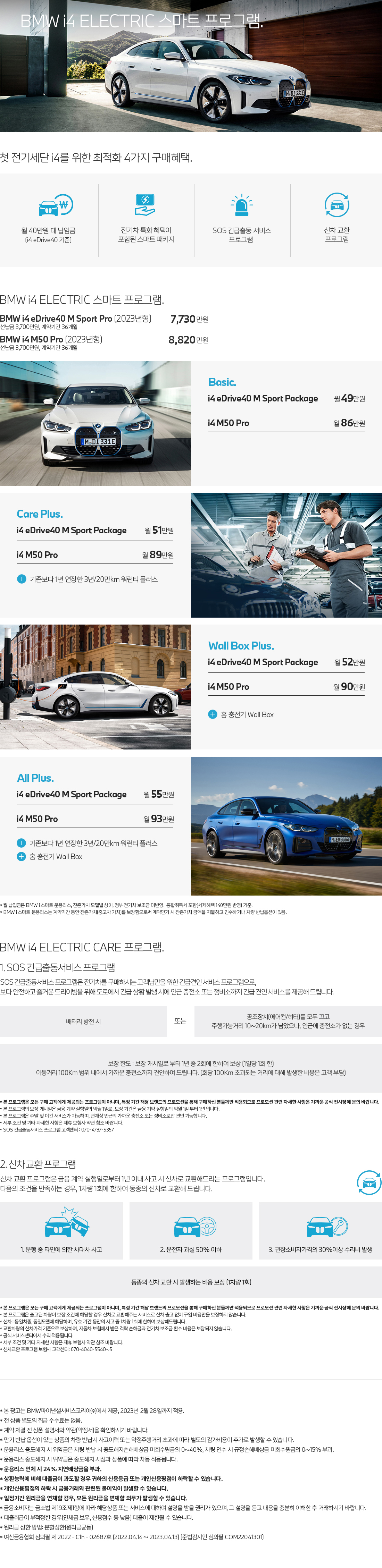Screen dimensions: 382x1568
Task: Select the Basic. plan heading
Action: tap(222, 382)
